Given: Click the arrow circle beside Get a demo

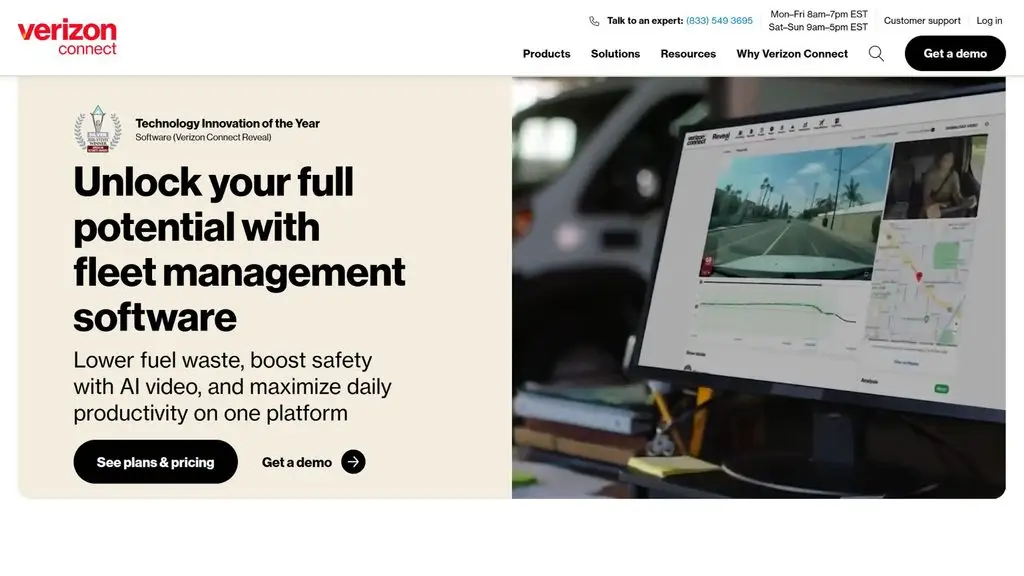Looking at the screenshot, I should click(353, 462).
